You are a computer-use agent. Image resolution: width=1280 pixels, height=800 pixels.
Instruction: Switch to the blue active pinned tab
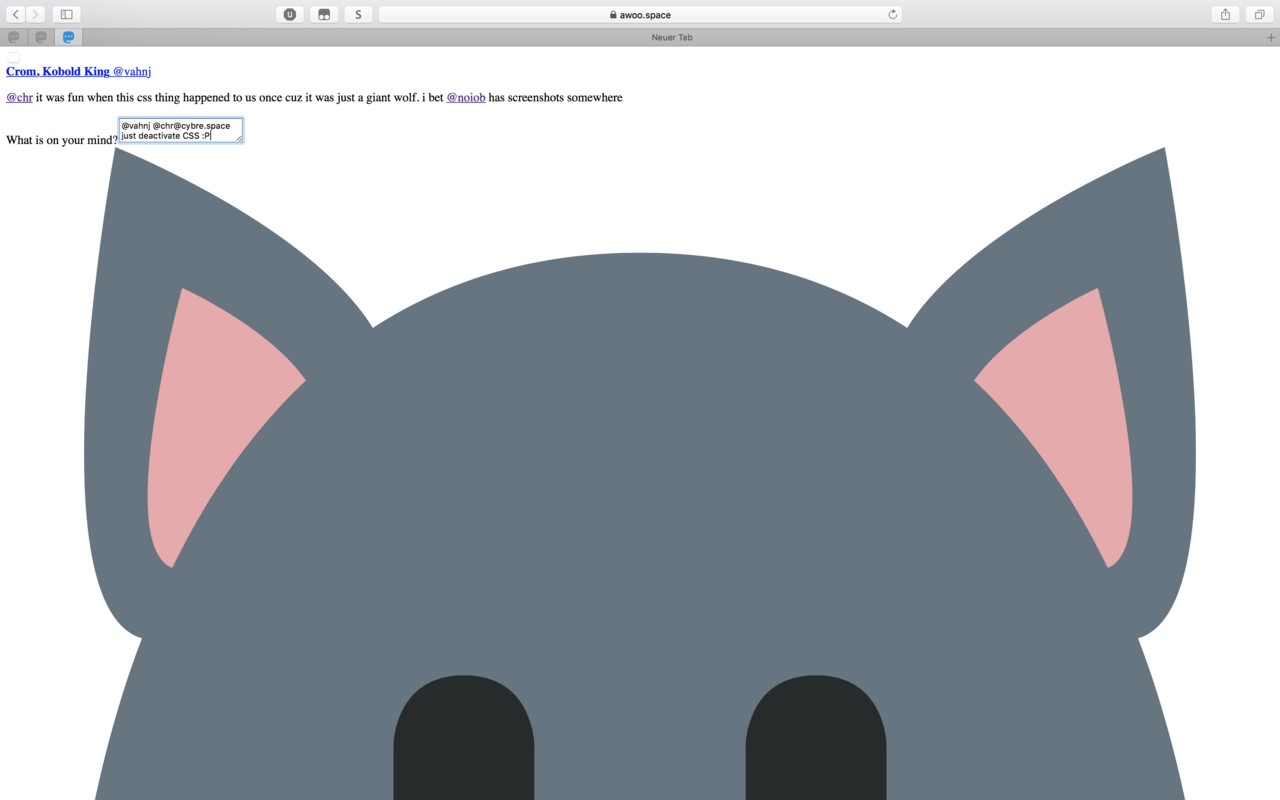click(x=68, y=37)
